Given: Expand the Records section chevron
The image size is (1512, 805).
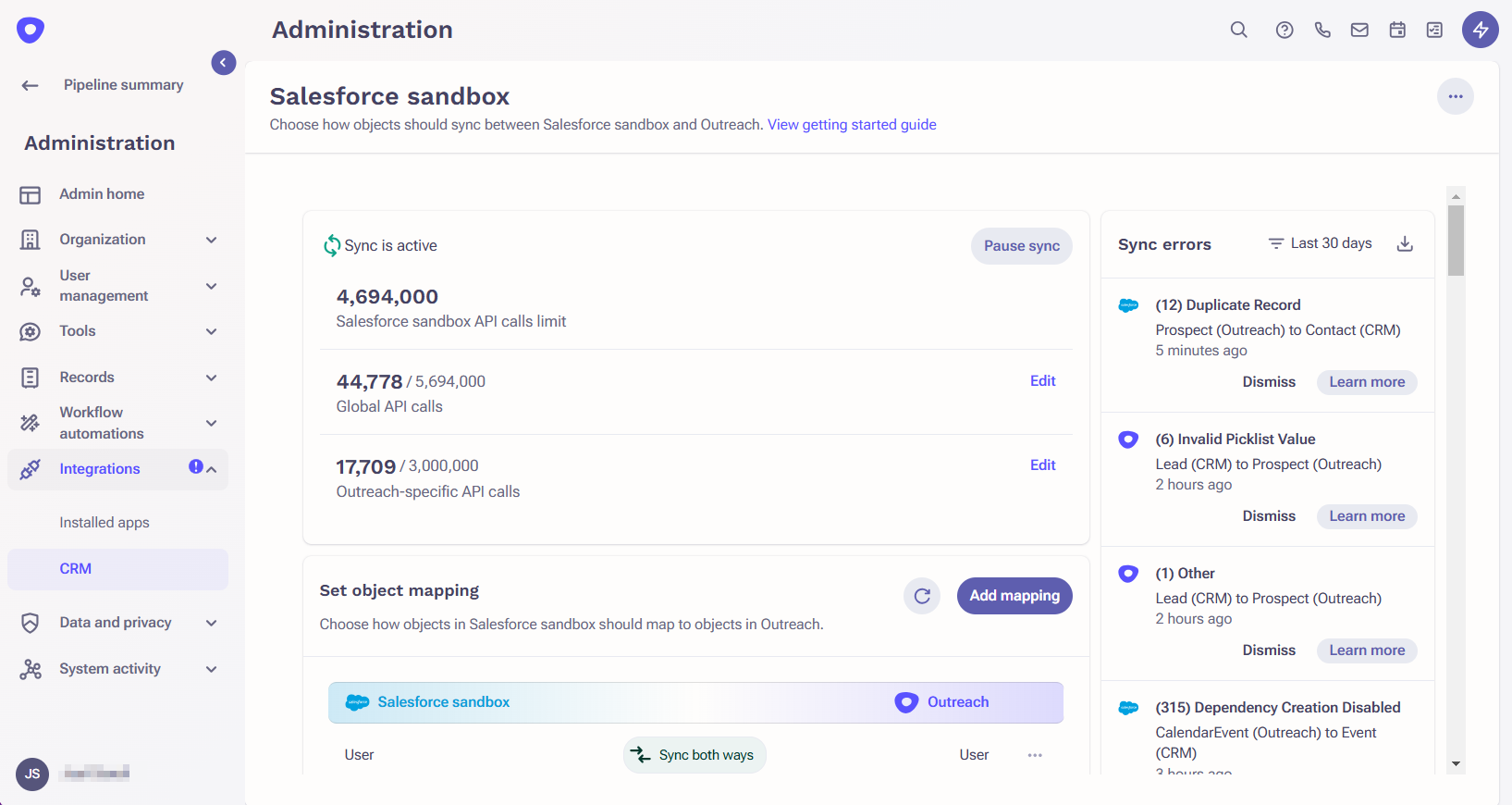Looking at the screenshot, I should pyautogui.click(x=212, y=378).
